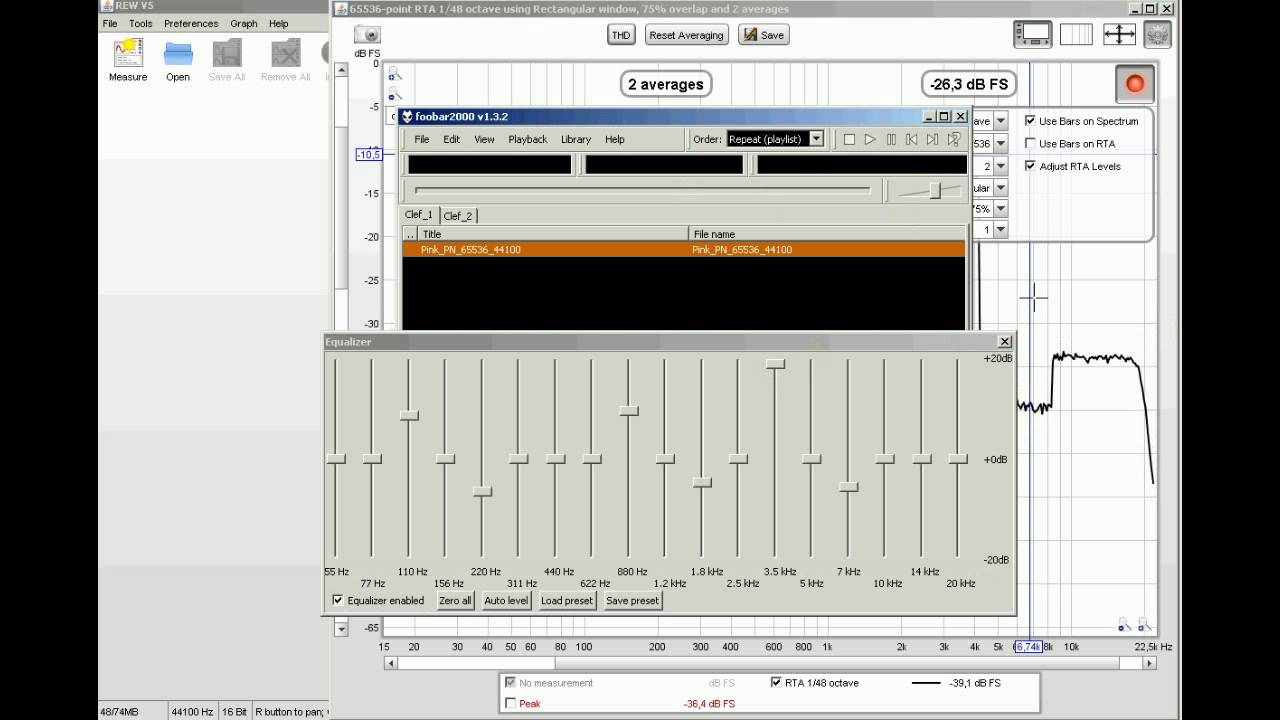The image size is (1280, 720).
Task: Click the THD button
Action: (x=621, y=35)
